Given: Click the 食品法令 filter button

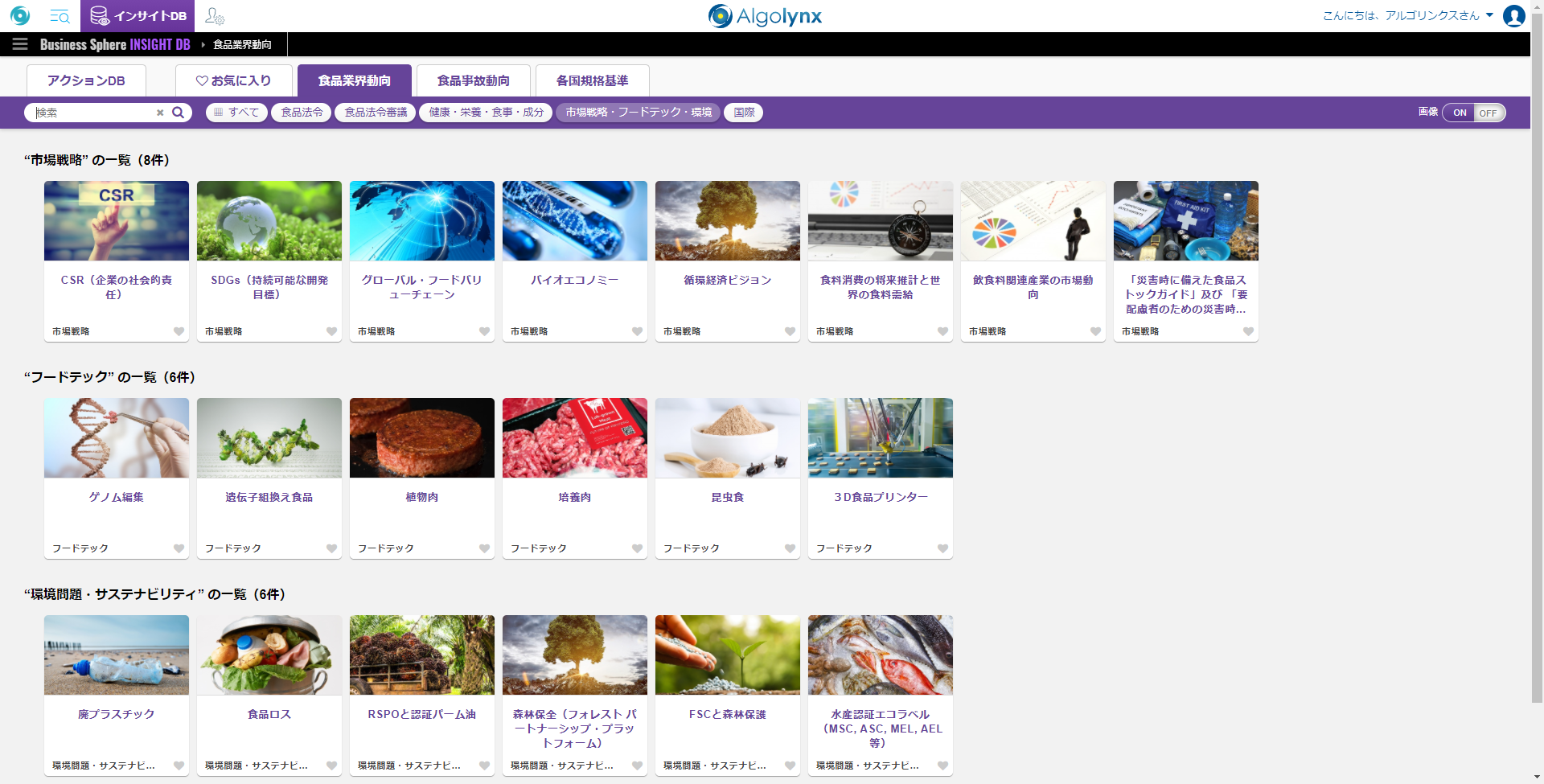Looking at the screenshot, I should coord(302,113).
